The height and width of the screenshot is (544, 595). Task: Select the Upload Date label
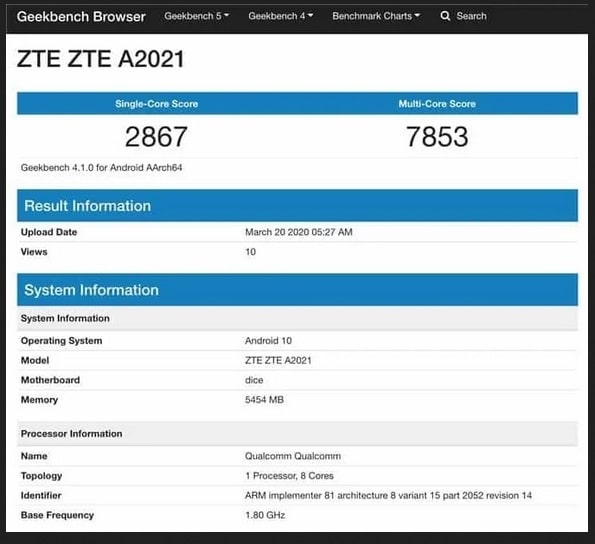pyautogui.click(x=49, y=232)
